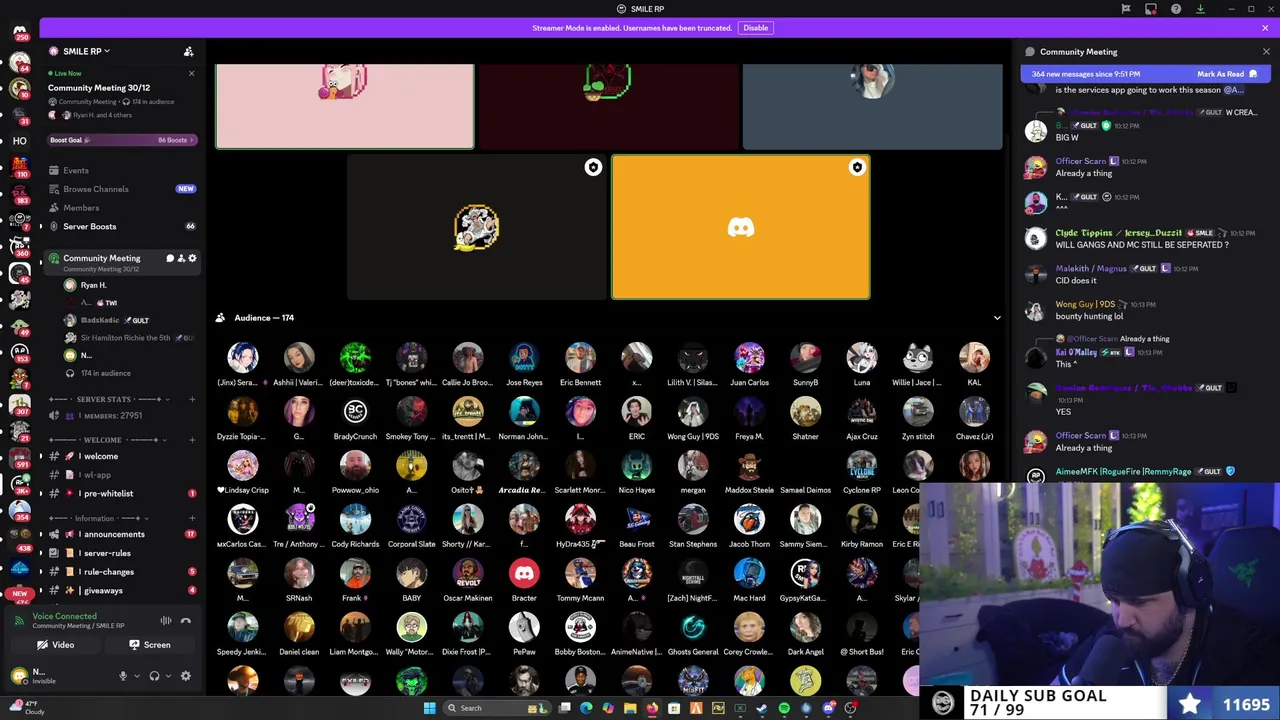Open Discord Direct Messages home icon
Image resolution: width=1280 pixels, height=720 pixels.
(x=19, y=32)
